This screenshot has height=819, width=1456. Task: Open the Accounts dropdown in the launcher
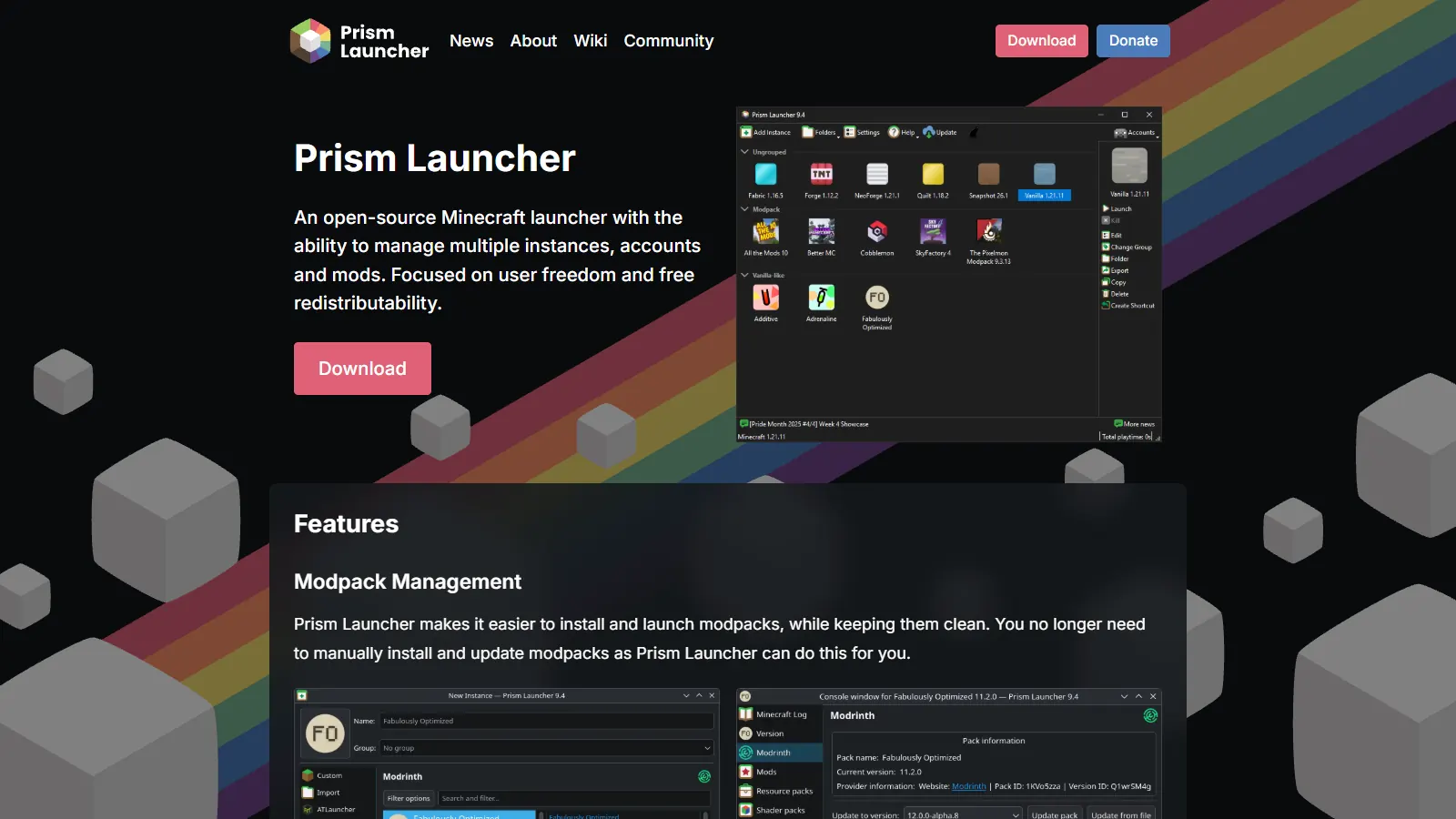[x=1137, y=133]
